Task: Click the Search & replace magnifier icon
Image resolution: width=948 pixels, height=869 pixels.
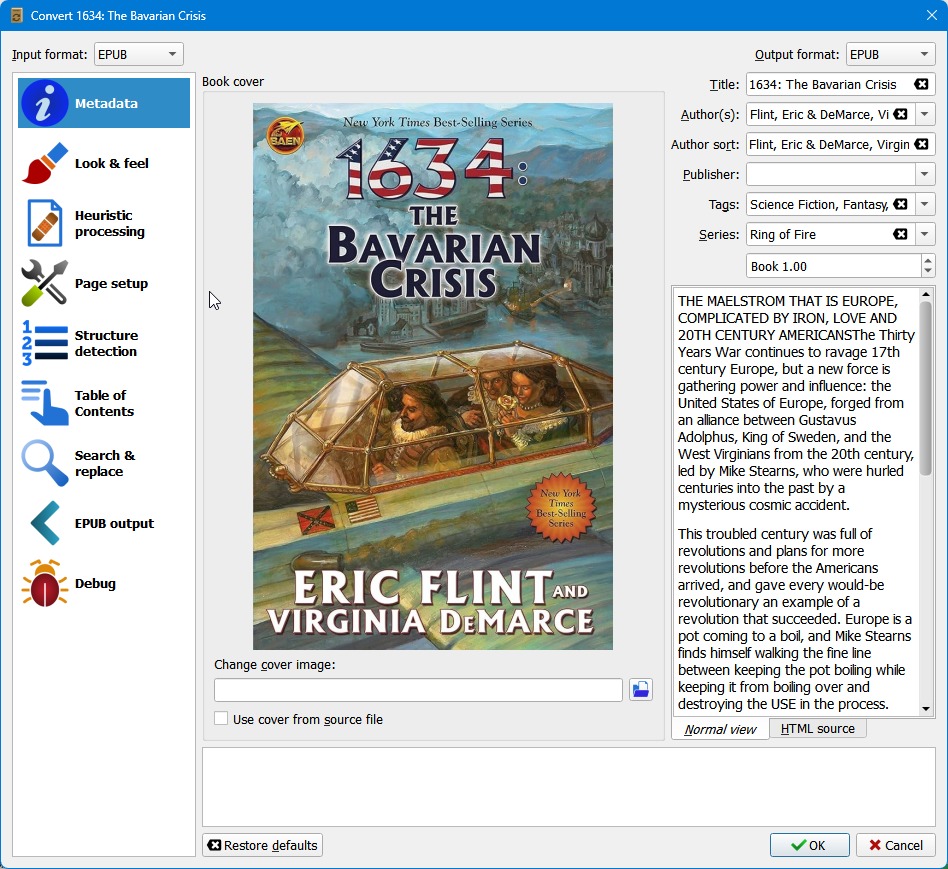Action: click(x=44, y=463)
